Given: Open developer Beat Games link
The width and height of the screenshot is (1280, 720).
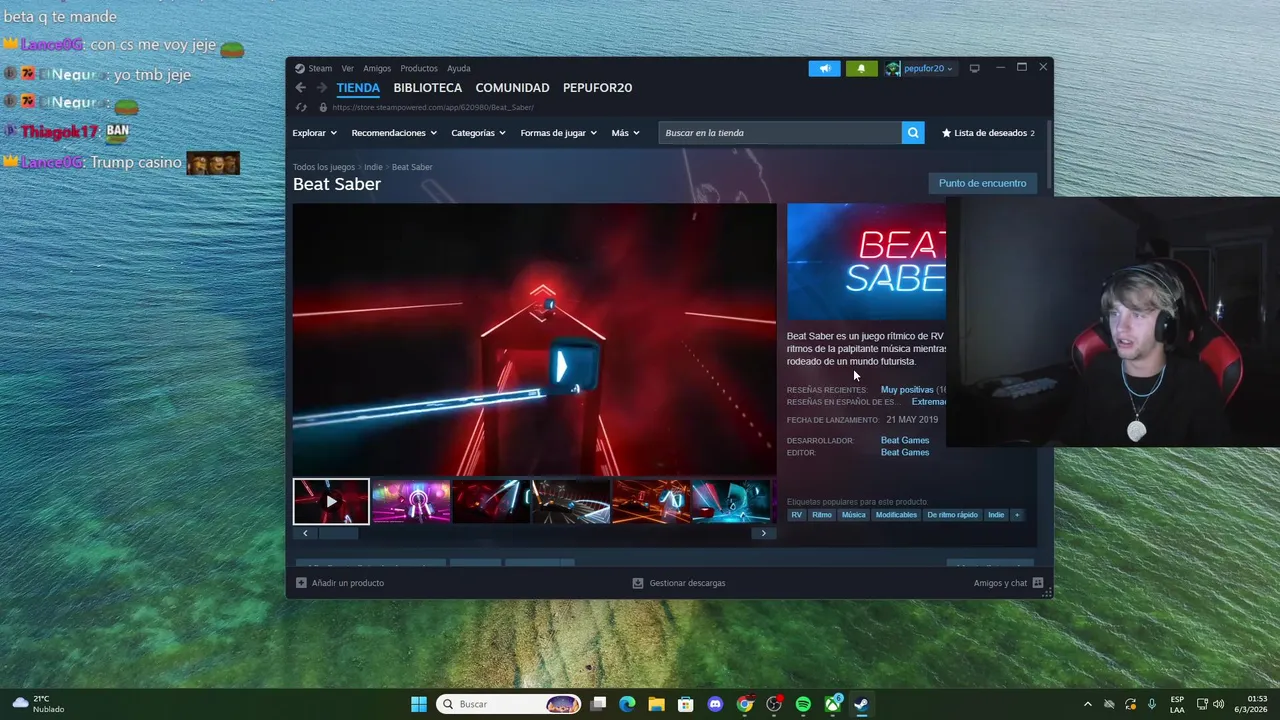Looking at the screenshot, I should coord(905,440).
